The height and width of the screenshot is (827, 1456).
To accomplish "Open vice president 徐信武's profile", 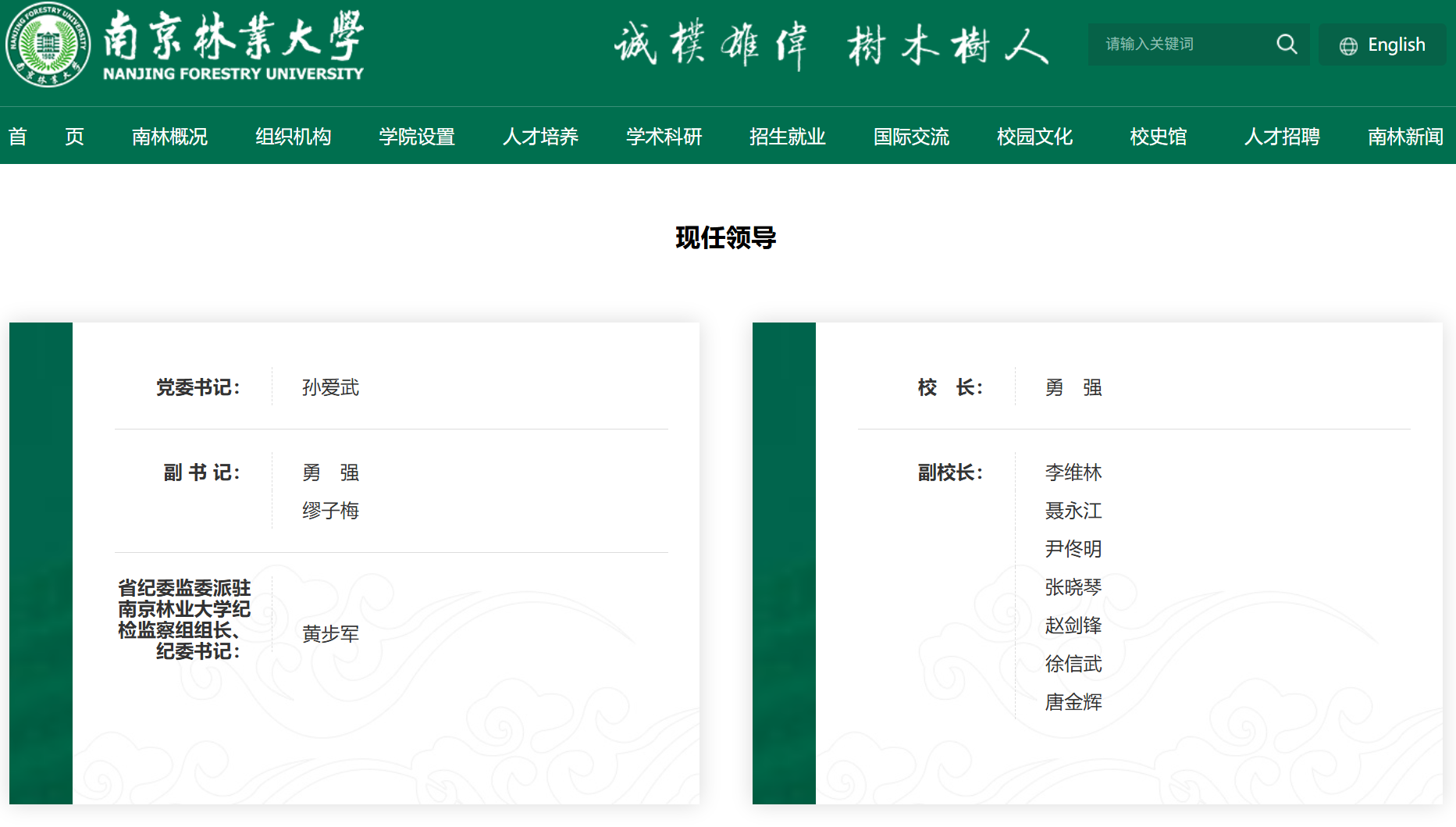I will point(1074,664).
